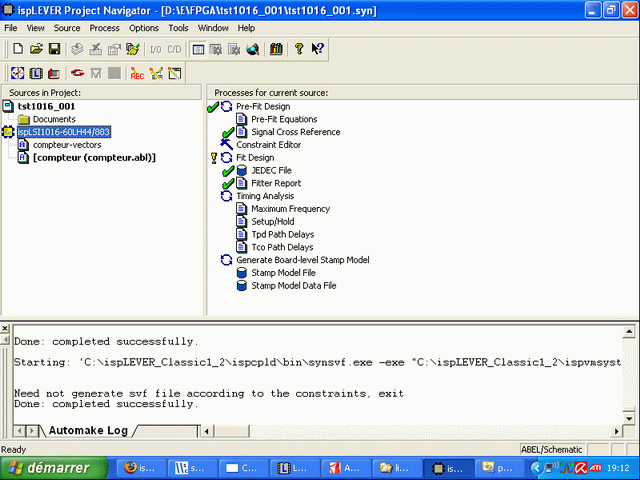Viewport: 640px width, 480px height.
Task: Click the red loop arrow toolbar icon
Action: pos(77,73)
